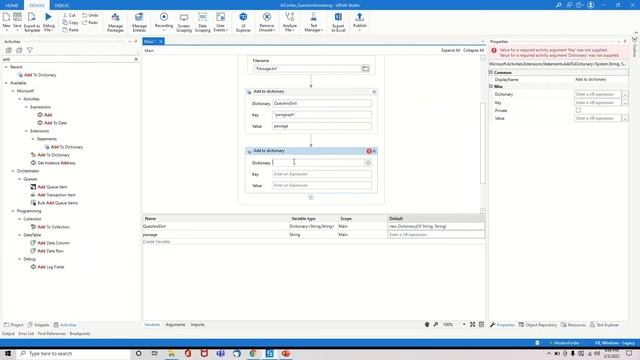
Task: Open UI Explorer
Action: click(243, 22)
